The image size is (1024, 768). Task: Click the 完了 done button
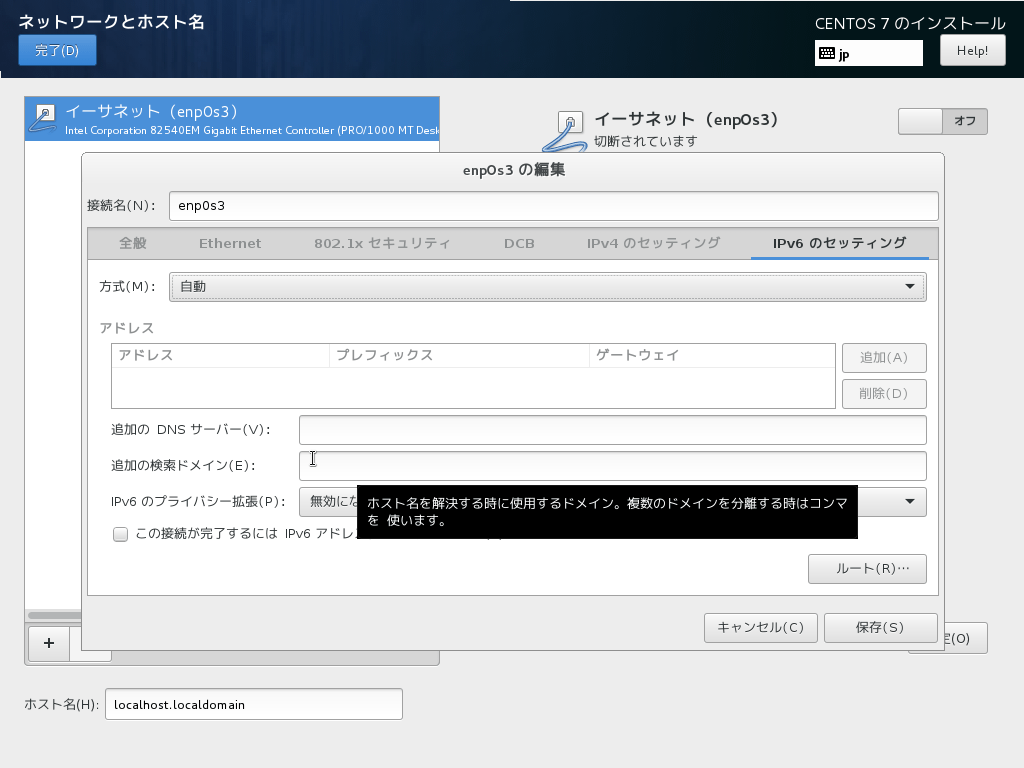click(x=57, y=49)
